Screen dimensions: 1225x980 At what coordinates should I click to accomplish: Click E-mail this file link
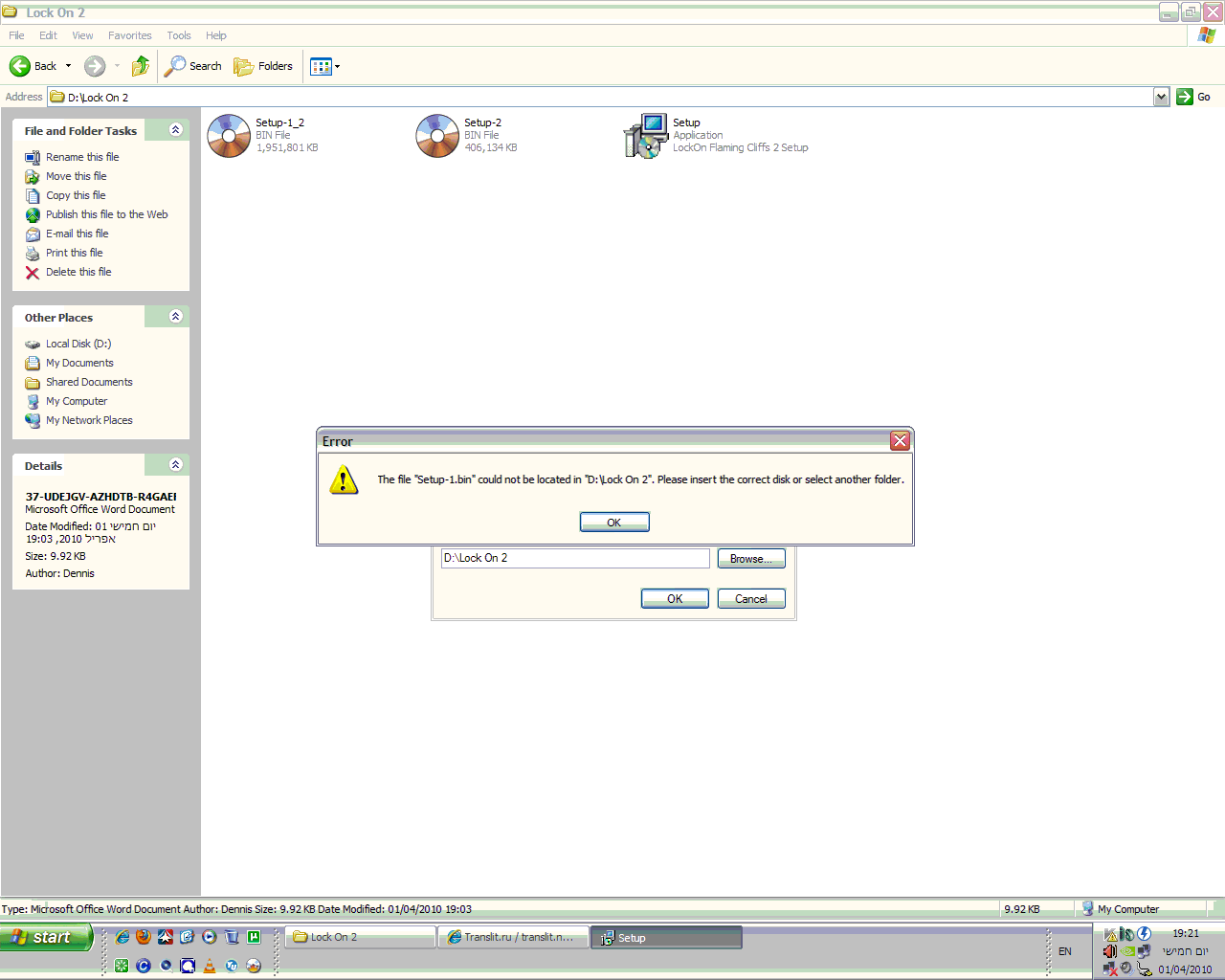coord(78,234)
